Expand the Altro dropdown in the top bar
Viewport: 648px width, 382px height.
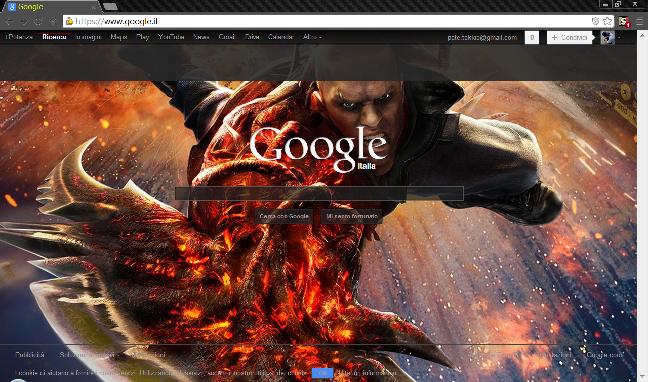(312, 37)
